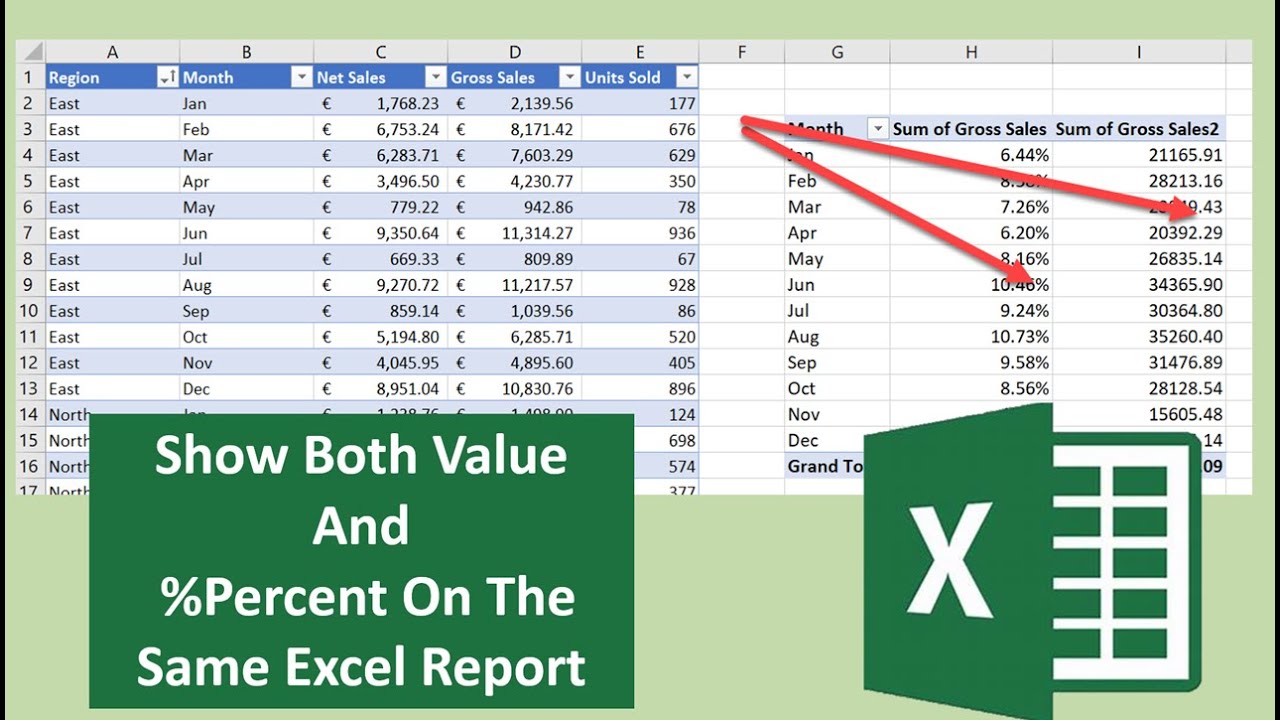The image size is (1280, 720).
Task: Open the Month column filter dropdown in table
Action: [x=301, y=77]
